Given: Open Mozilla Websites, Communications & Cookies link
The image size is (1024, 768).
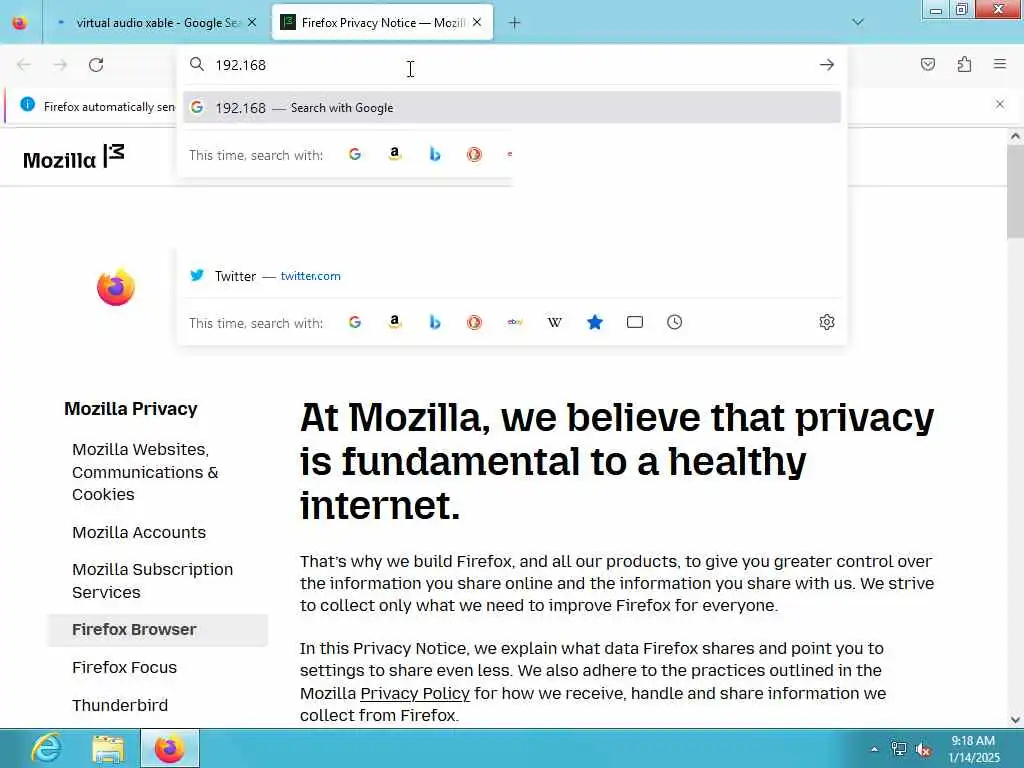Looking at the screenshot, I should tap(145, 472).
